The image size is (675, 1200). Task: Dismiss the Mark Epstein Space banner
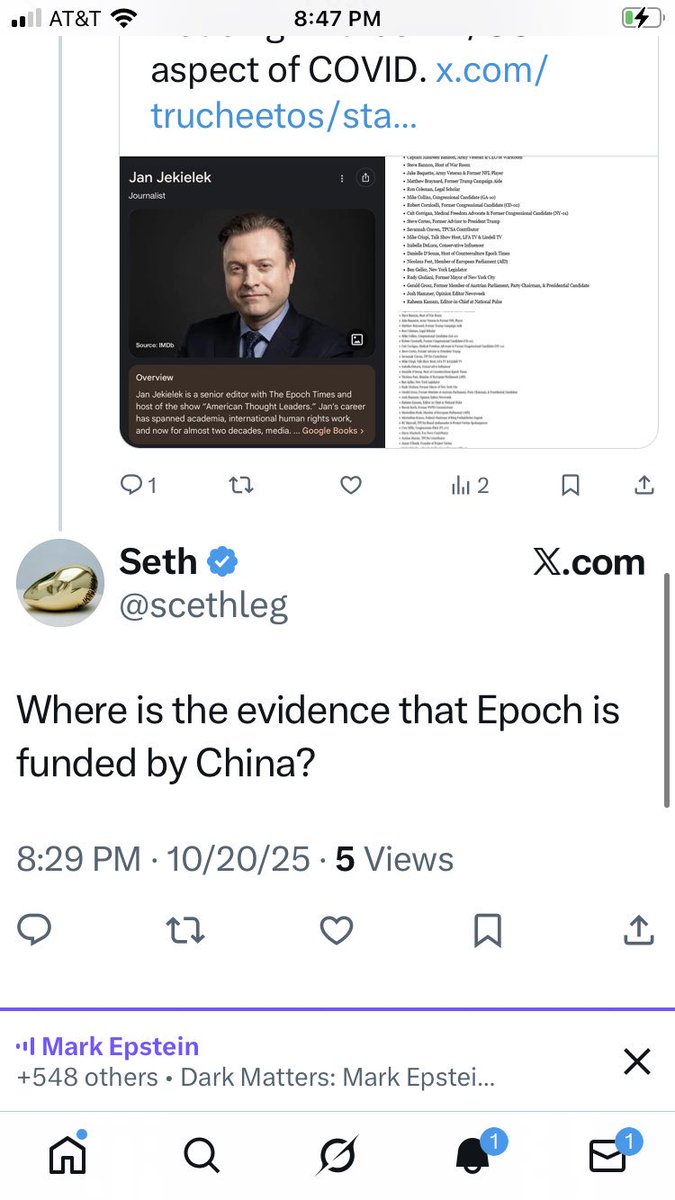pyautogui.click(x=637, y=1061)
